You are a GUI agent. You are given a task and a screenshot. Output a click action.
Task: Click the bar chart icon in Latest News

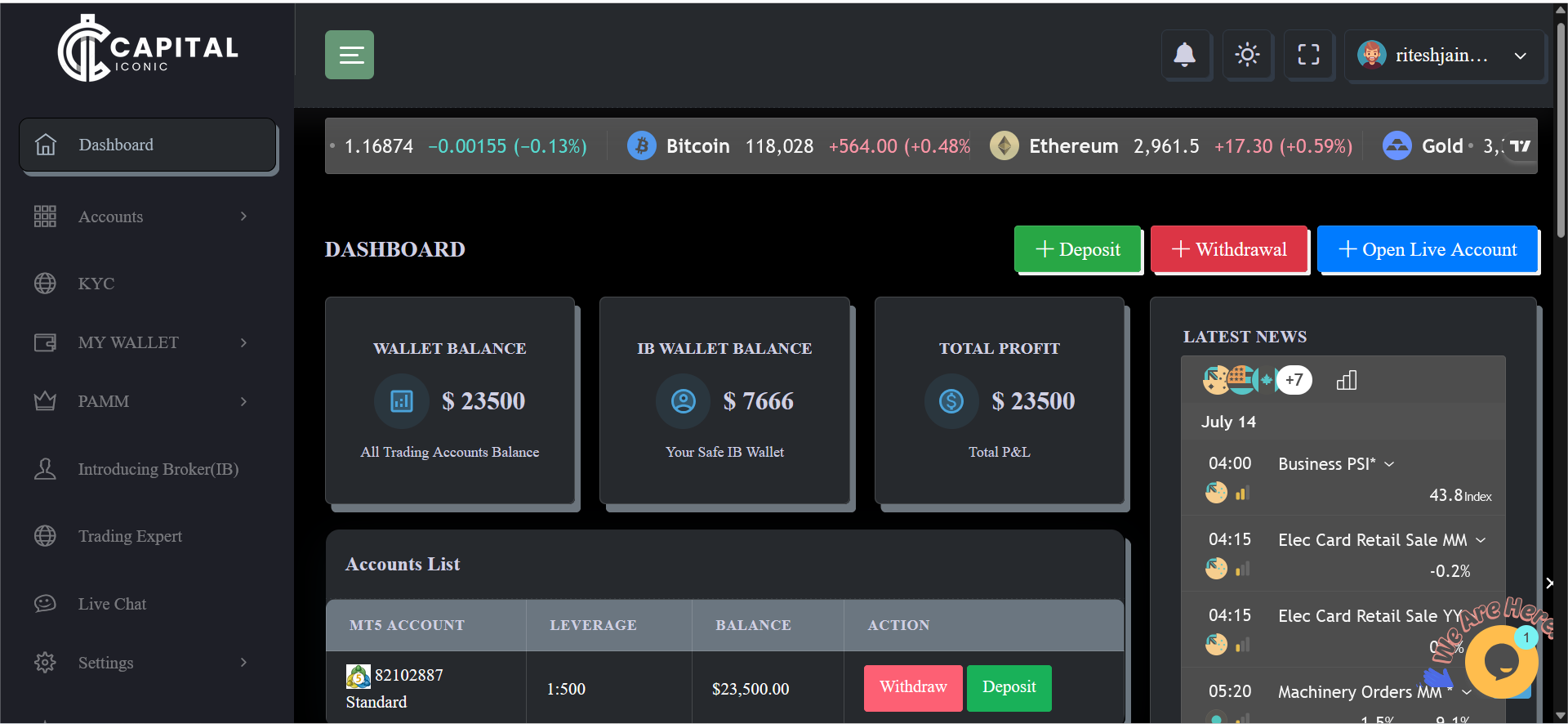click(x=1346, y=380)
